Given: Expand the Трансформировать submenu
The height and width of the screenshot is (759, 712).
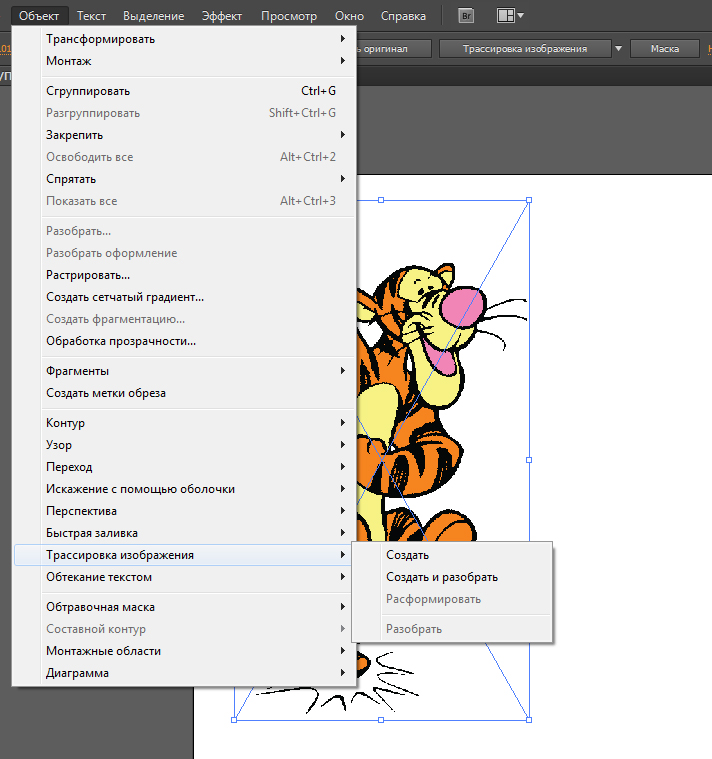Looking at the screenshot, I should click(185, 39).
